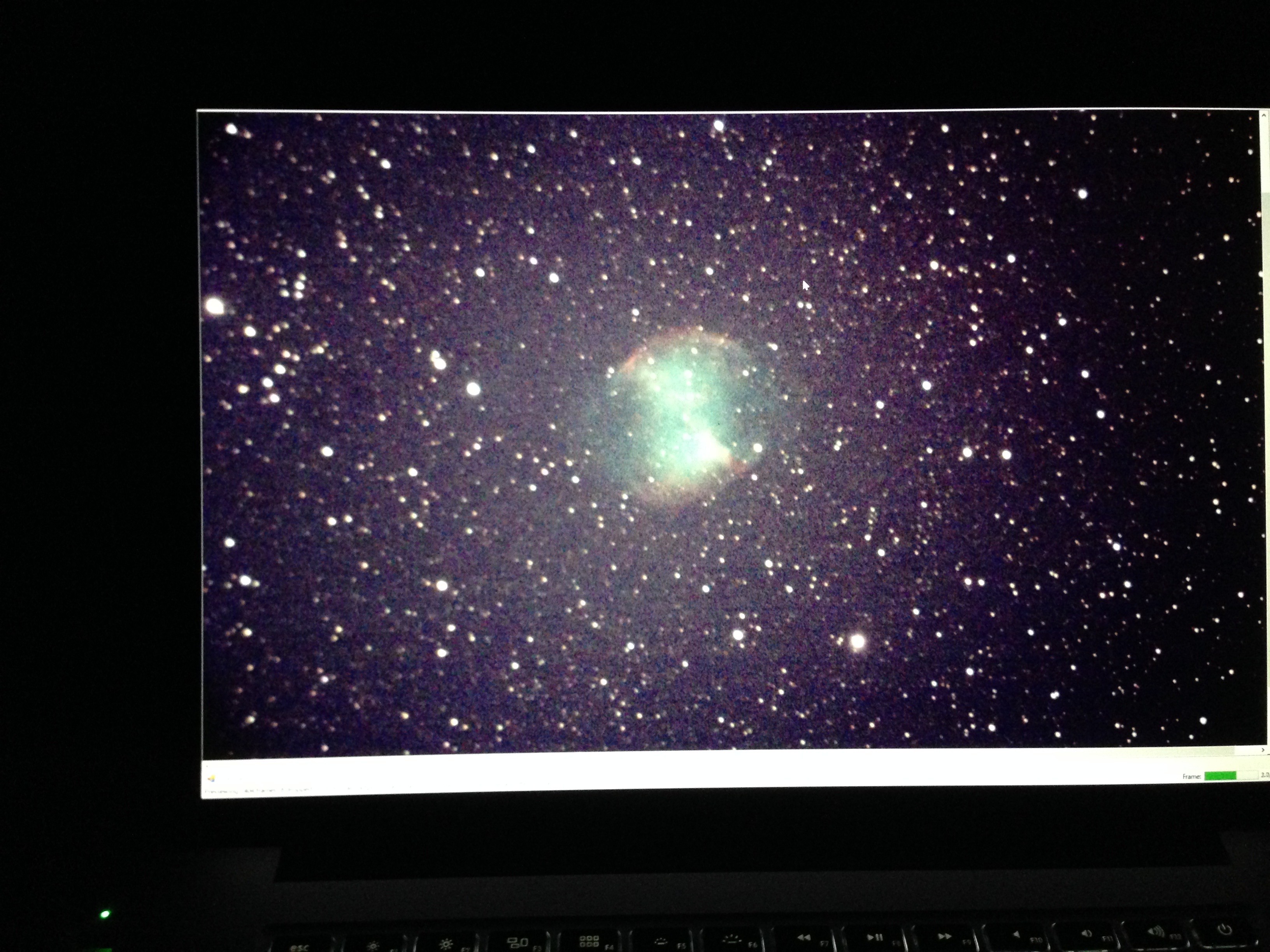The width and height of the screenshot is (1270, 952).
Task: Click the bright star at lower right of nebula
Action: (857, 641)
